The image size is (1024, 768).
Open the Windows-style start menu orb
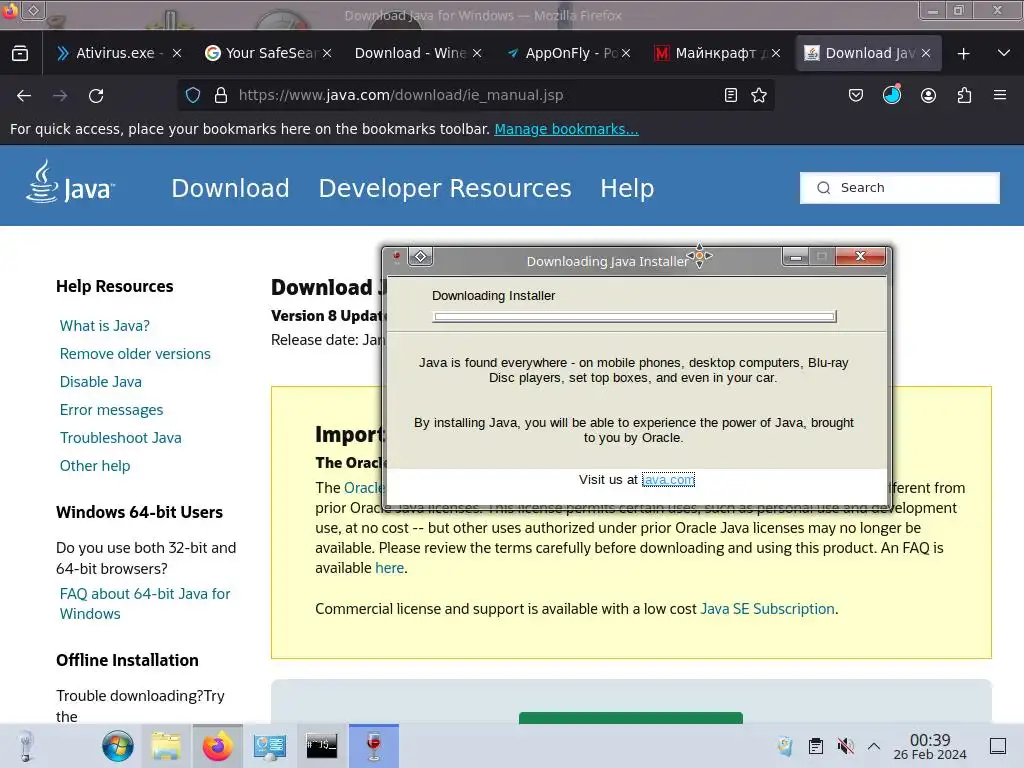(x=118, y=746)
